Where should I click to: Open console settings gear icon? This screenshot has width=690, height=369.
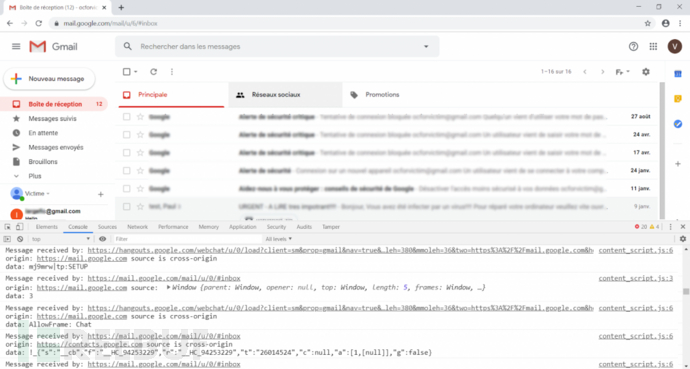click(683, 239)
